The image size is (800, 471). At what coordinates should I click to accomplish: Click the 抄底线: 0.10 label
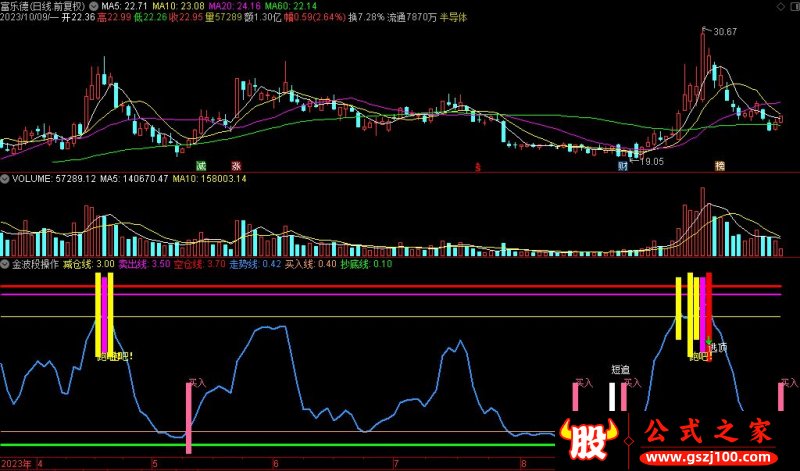pos(366,264)
